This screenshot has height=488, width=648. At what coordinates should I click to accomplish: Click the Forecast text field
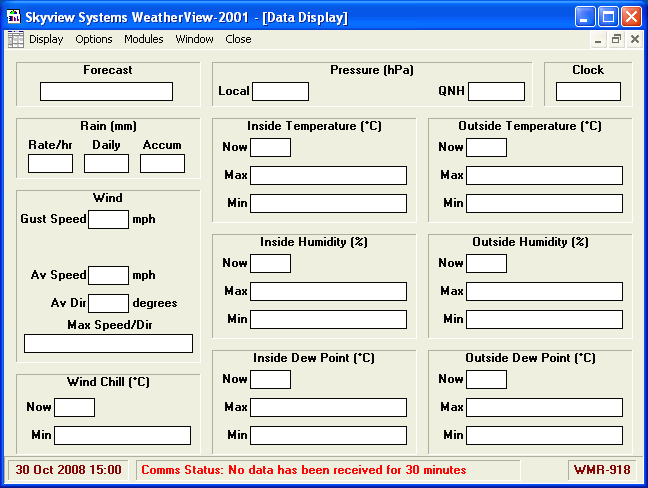[106, 91]
